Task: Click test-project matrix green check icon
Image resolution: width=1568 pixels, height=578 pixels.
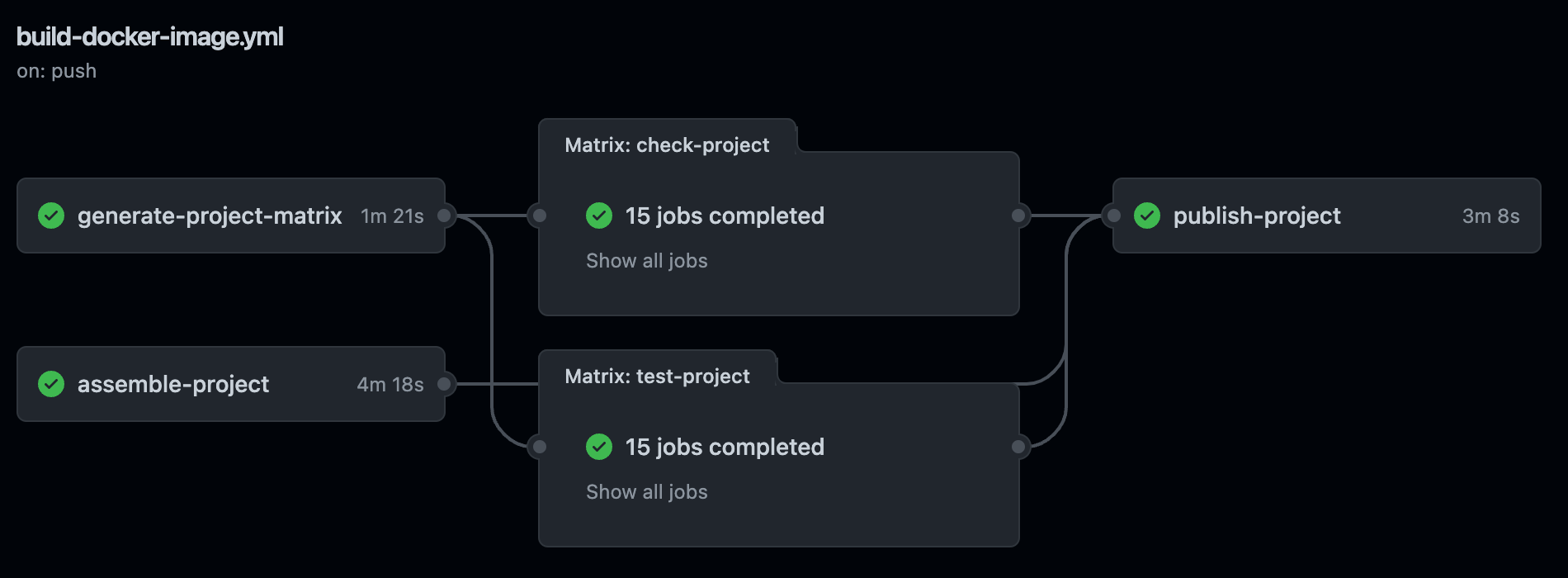Action: tap(599, 447)
